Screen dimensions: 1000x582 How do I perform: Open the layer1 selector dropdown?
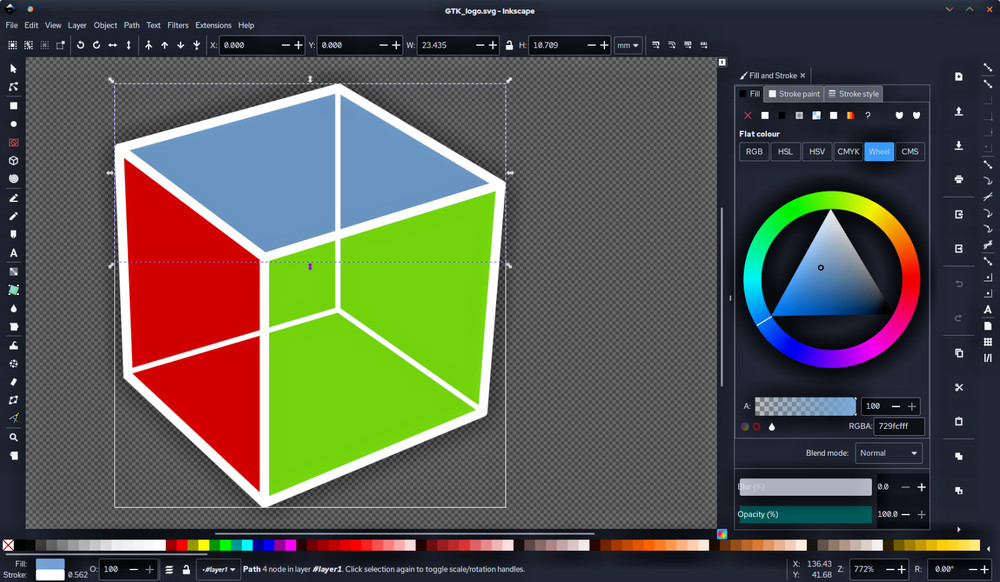pyautogui.click(x=218, y=569)
